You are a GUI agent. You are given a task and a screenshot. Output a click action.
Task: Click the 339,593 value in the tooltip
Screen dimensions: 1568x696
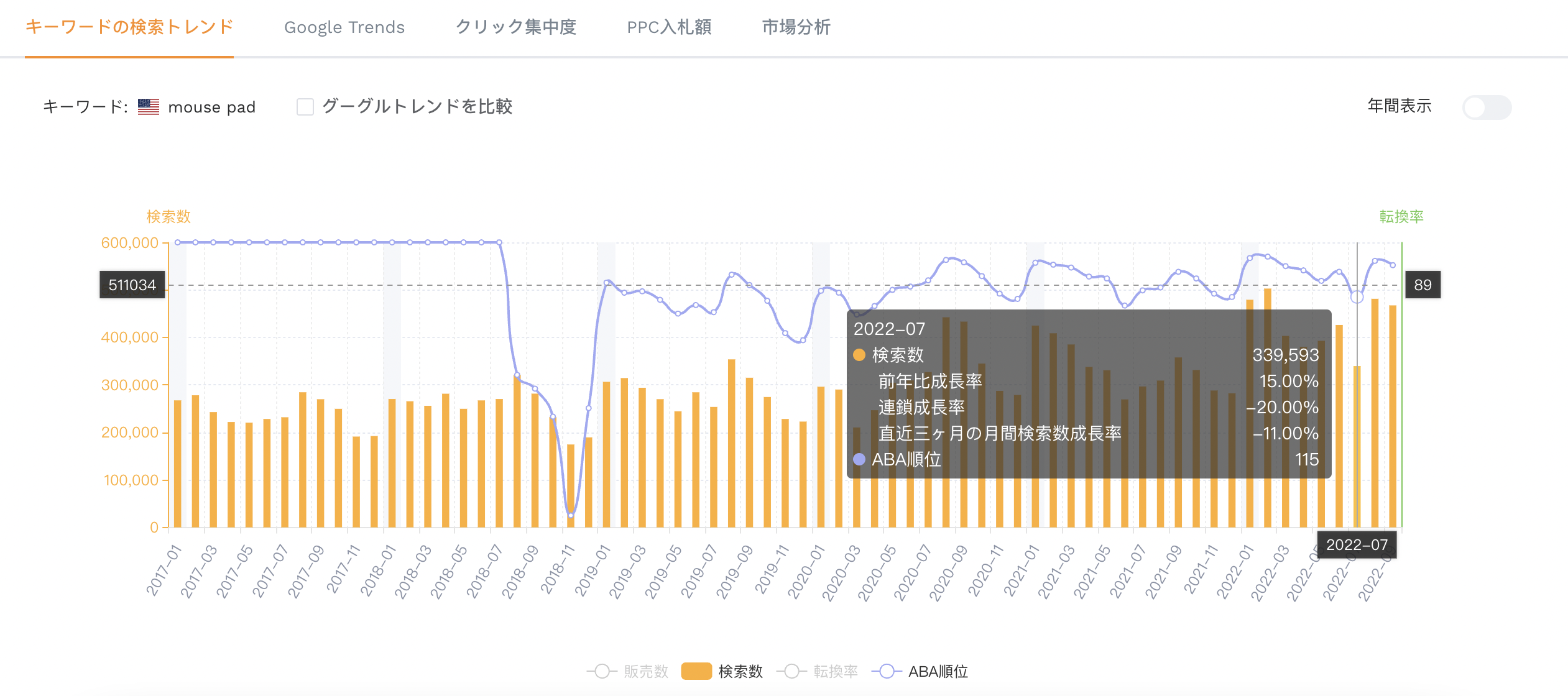pyautogui.click(x=1286, y=355)
